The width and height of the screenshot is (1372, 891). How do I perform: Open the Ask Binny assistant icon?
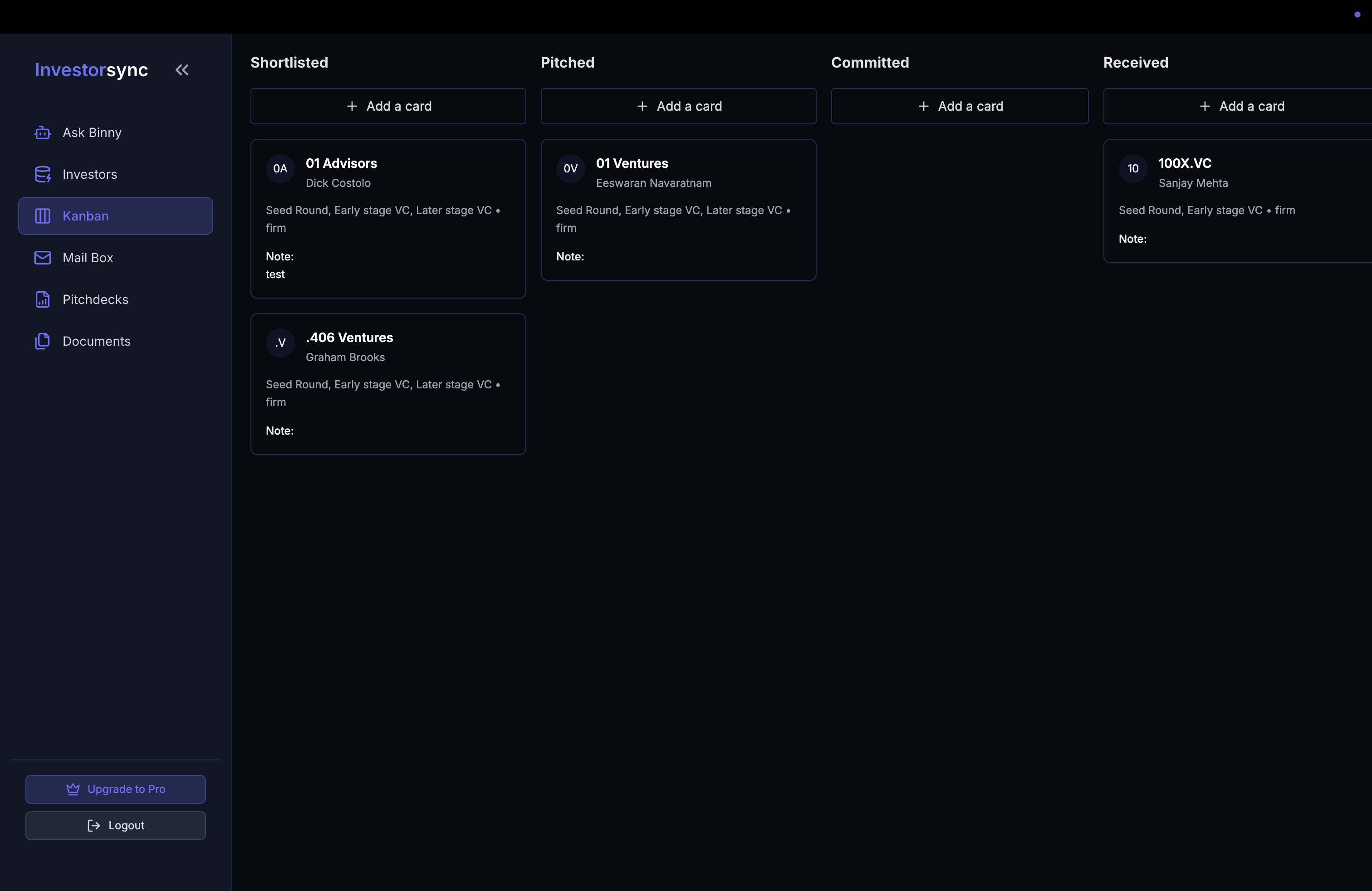click(42, 132)
